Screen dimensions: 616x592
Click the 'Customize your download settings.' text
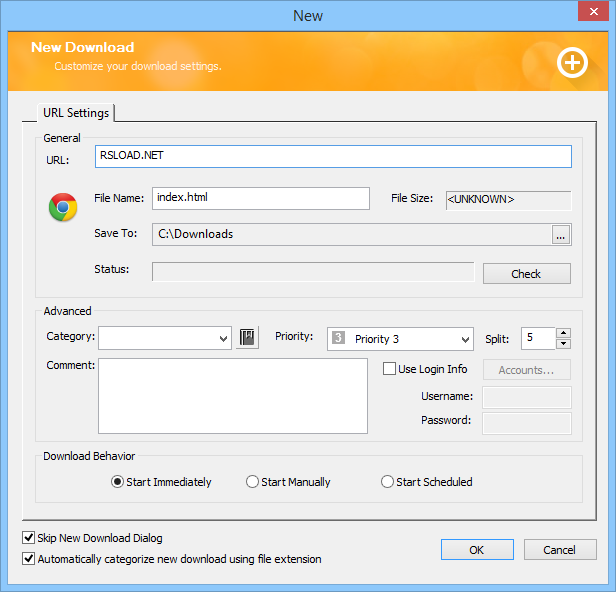pos(138,66)
